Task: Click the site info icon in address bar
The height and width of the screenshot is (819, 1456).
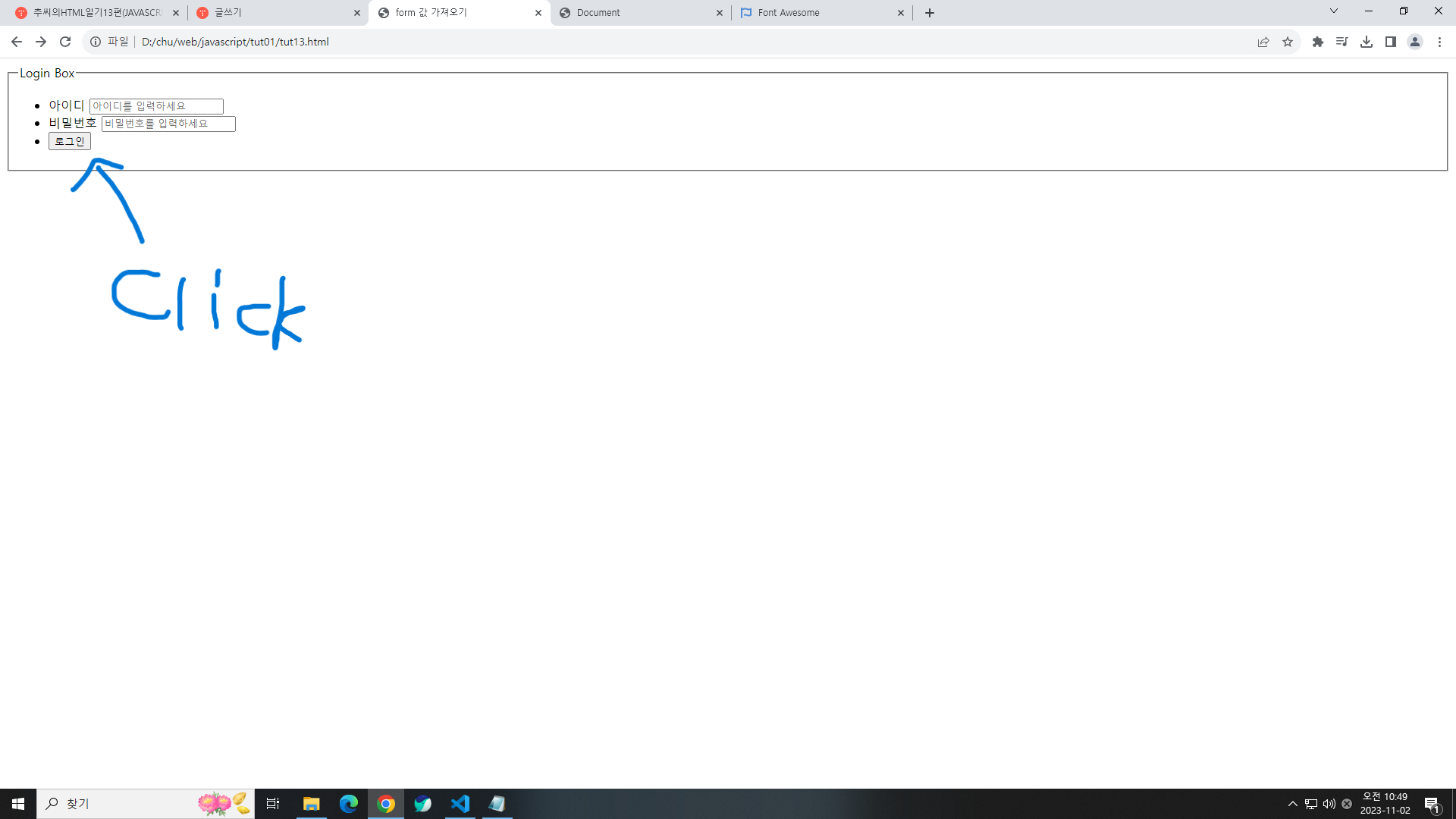Action: coord(96,42)
